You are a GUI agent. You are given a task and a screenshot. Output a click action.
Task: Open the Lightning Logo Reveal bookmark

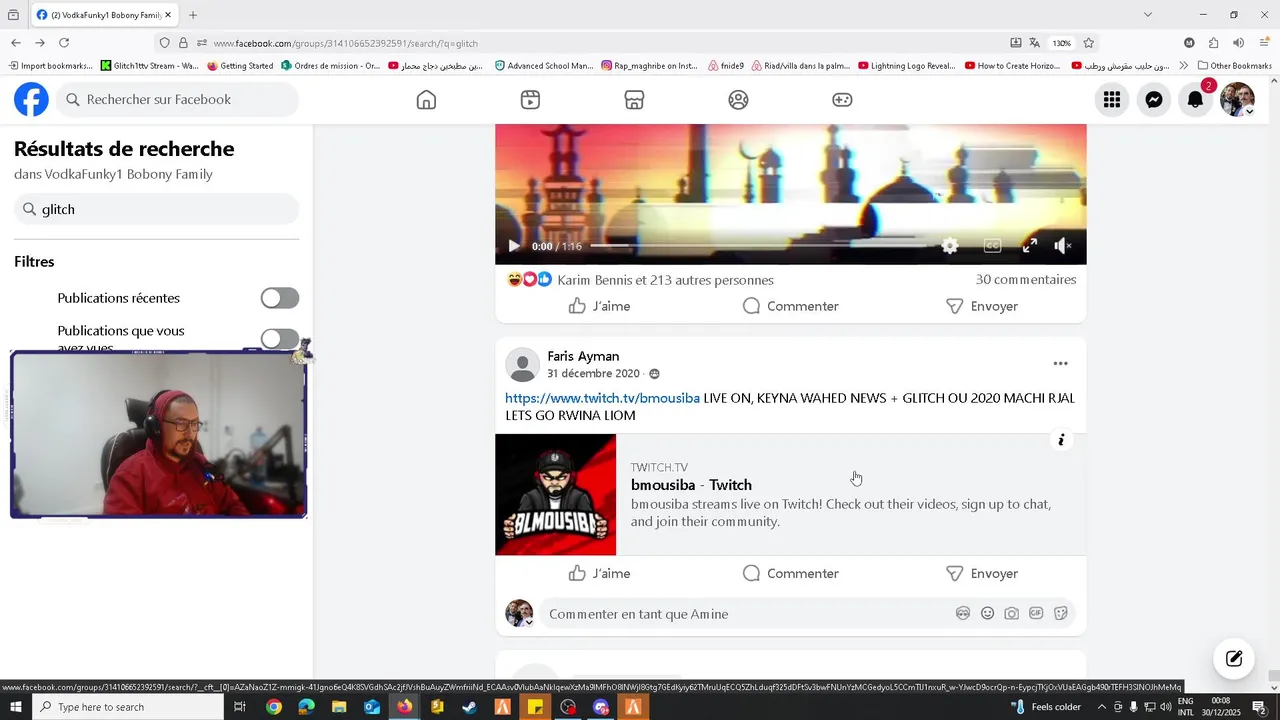click(x=907, y=66)
